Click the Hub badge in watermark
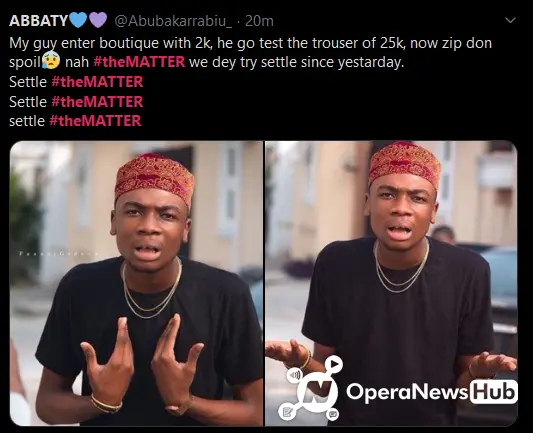The width and height of the screenshot is (533, 433). [494, 392]
